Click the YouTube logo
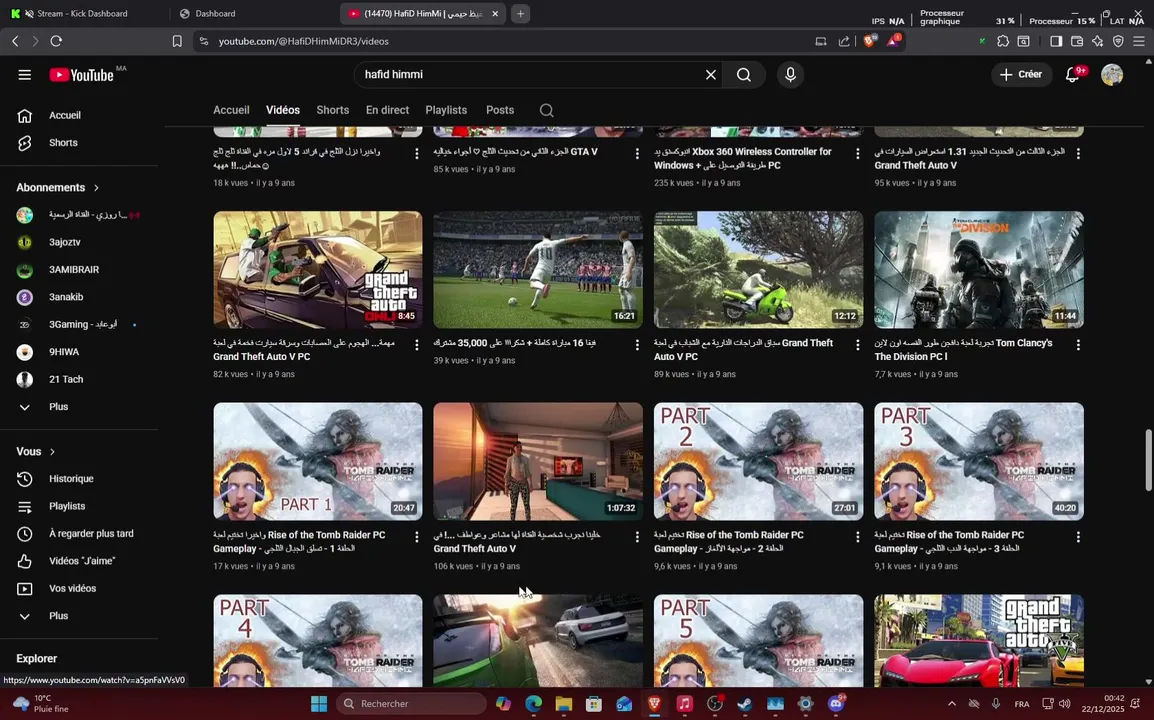The width and height of the screenshot is (1154, 720). [82, 74]
